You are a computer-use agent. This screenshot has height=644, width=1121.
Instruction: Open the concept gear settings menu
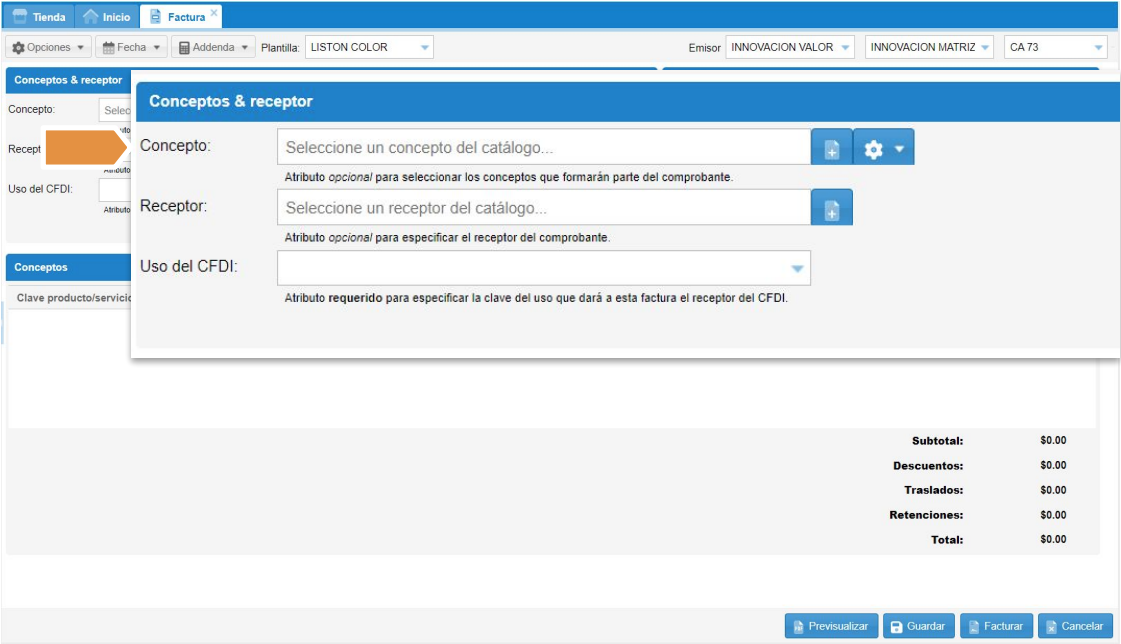point(884,148)
